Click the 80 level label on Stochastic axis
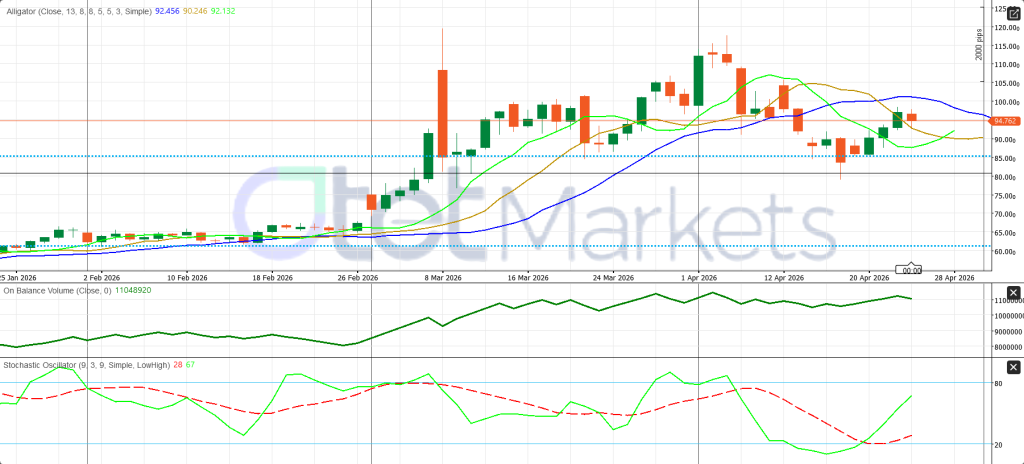1024x464 pixels. pos(999,384)
